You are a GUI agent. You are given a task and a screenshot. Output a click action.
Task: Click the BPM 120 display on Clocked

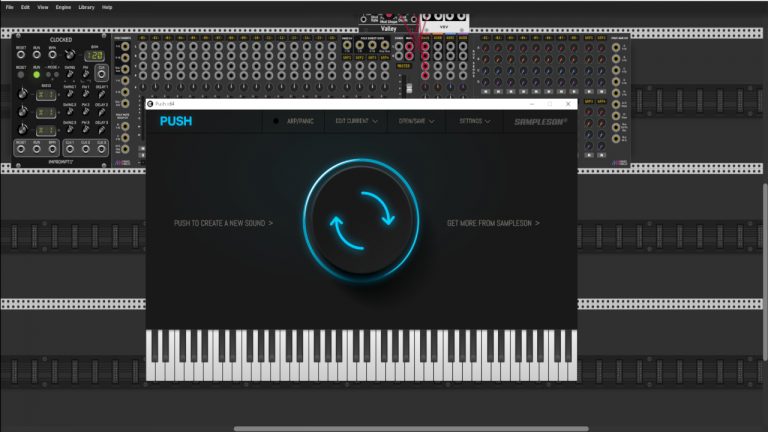pos(94,55)
